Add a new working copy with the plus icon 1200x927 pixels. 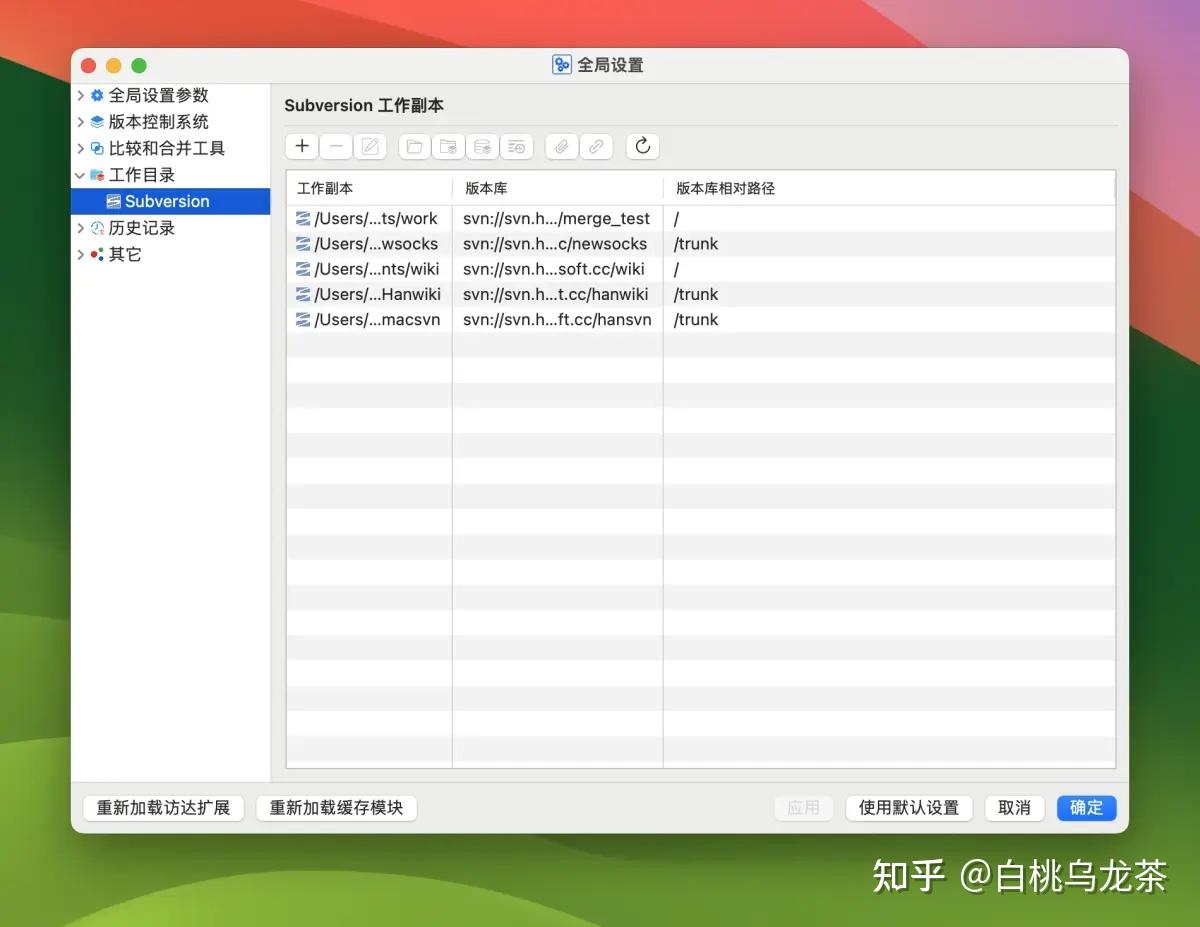301,146
